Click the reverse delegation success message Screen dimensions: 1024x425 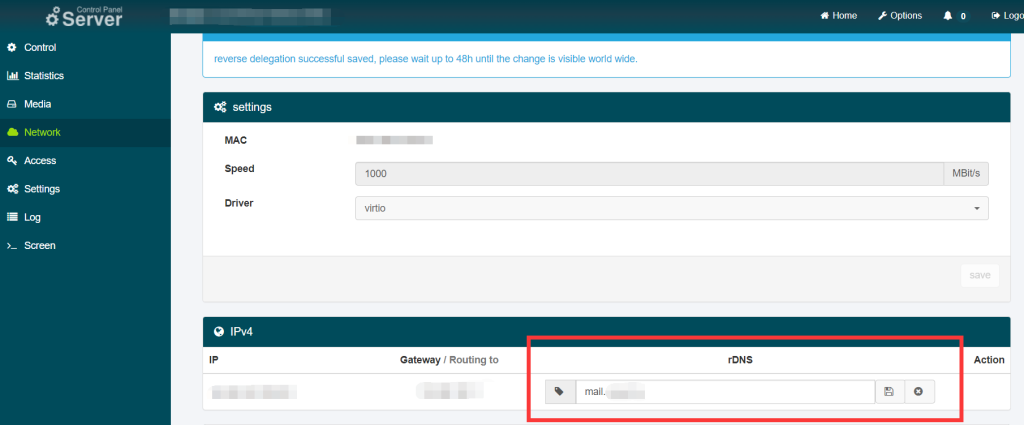click(425, 59)
